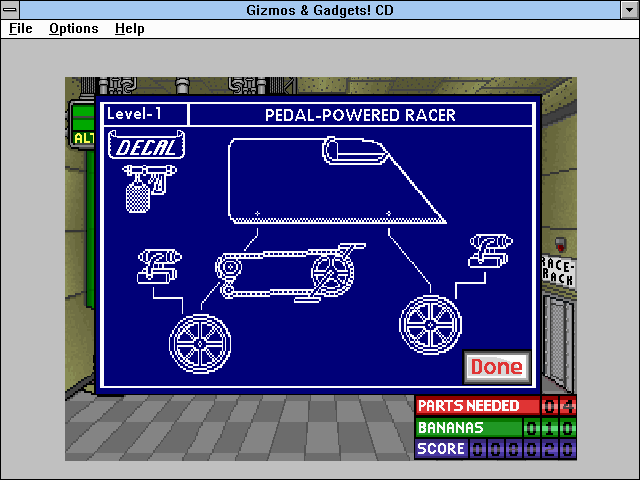Select the front wheel on the blueprint
This screenshot has width=640, height=480.
[x=430, y=325]
